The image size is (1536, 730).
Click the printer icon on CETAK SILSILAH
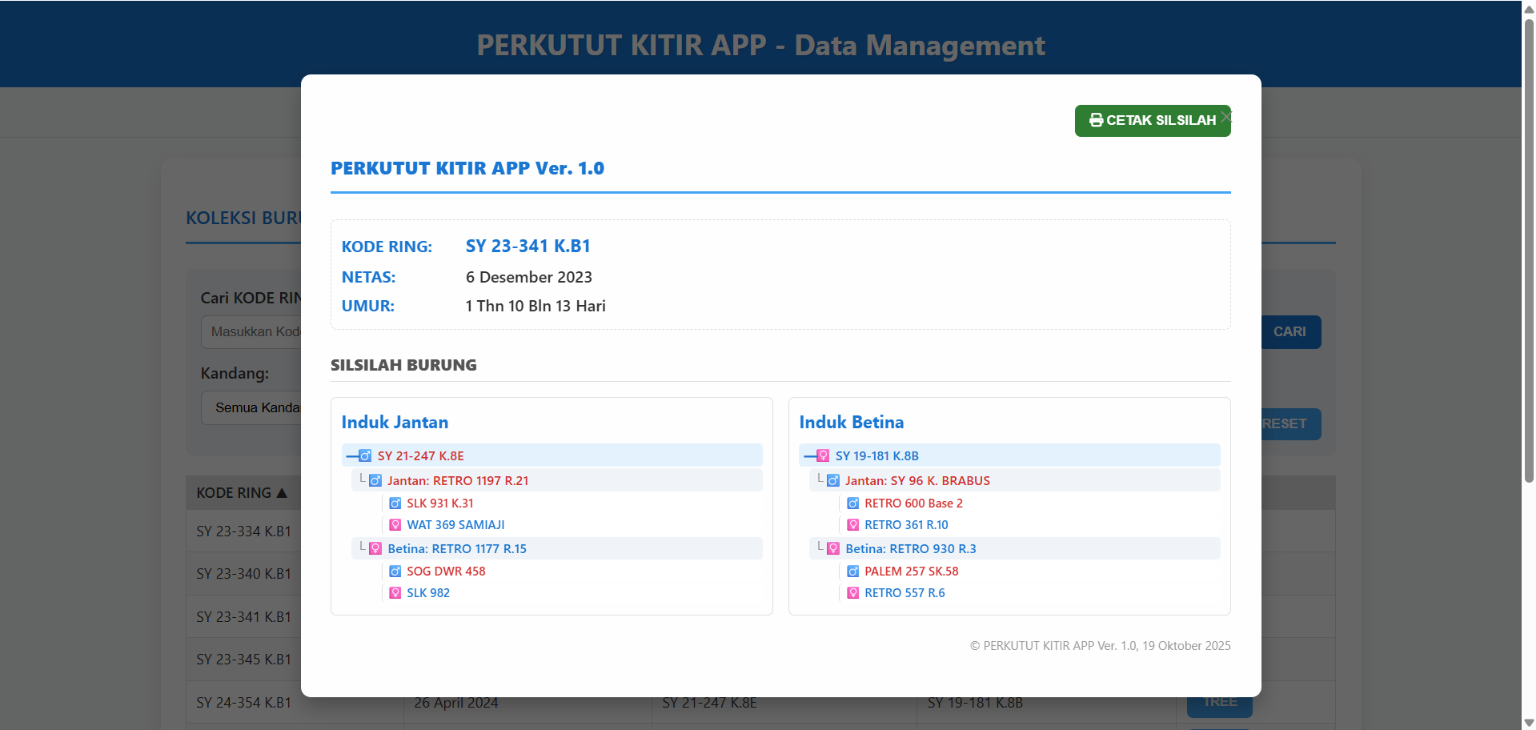pyautogui.click(x=1096, y=120)
